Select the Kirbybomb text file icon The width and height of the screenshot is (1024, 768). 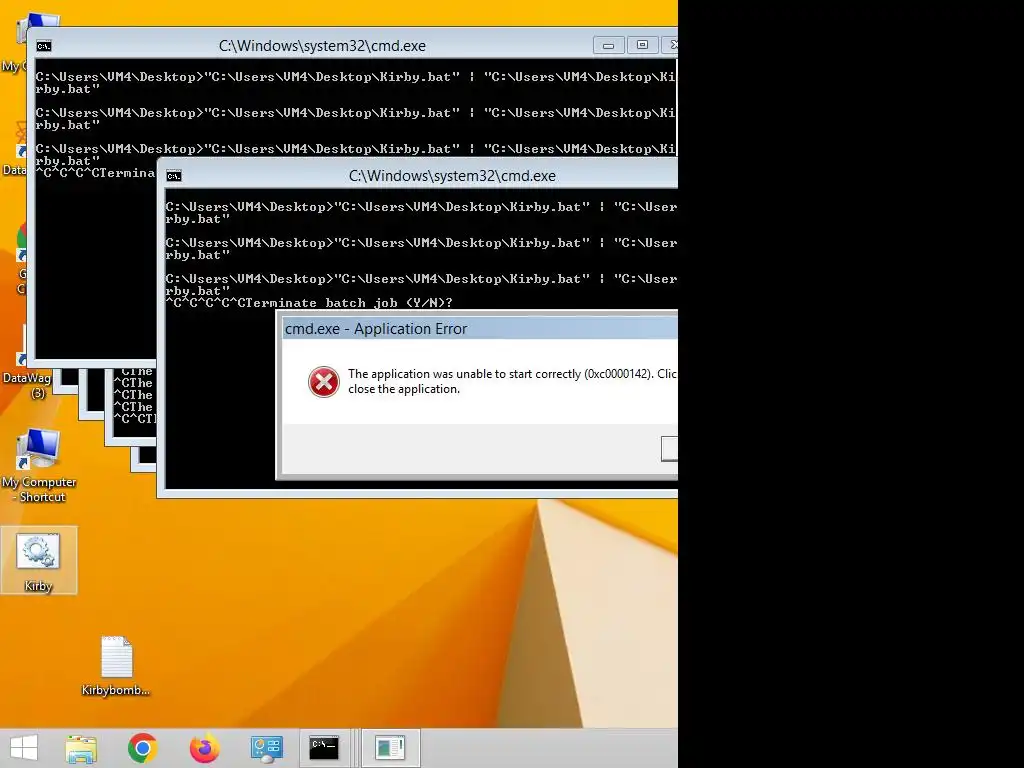pos(116,665)
